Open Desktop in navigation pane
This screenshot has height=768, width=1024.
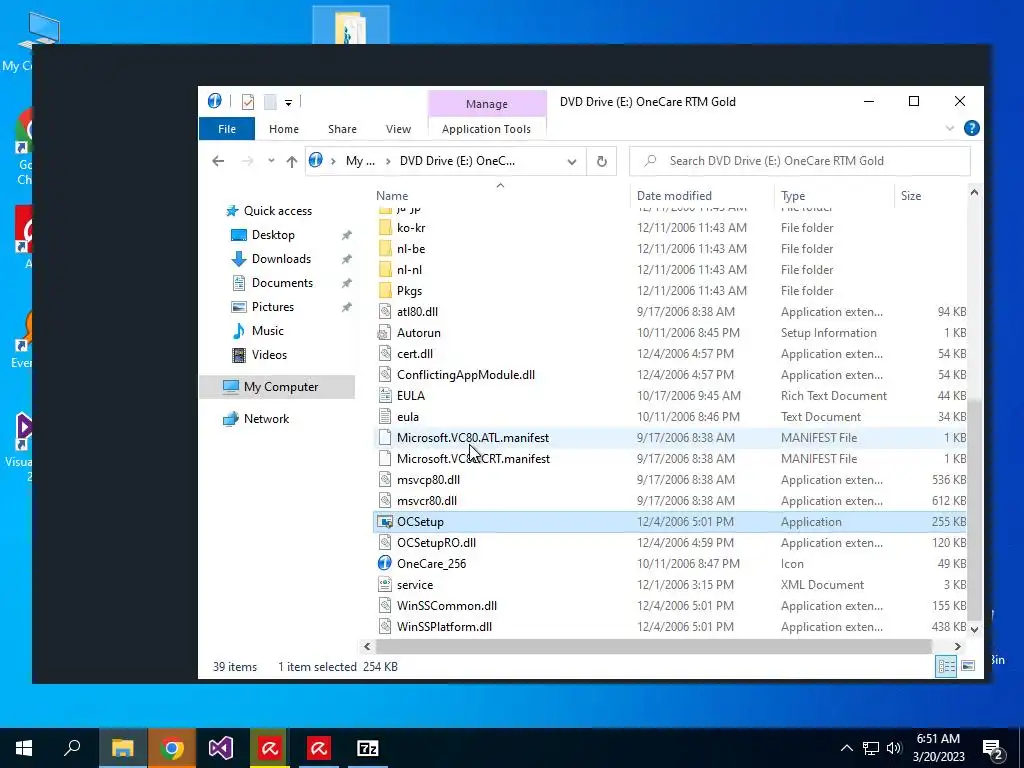(x=273, y=234)
